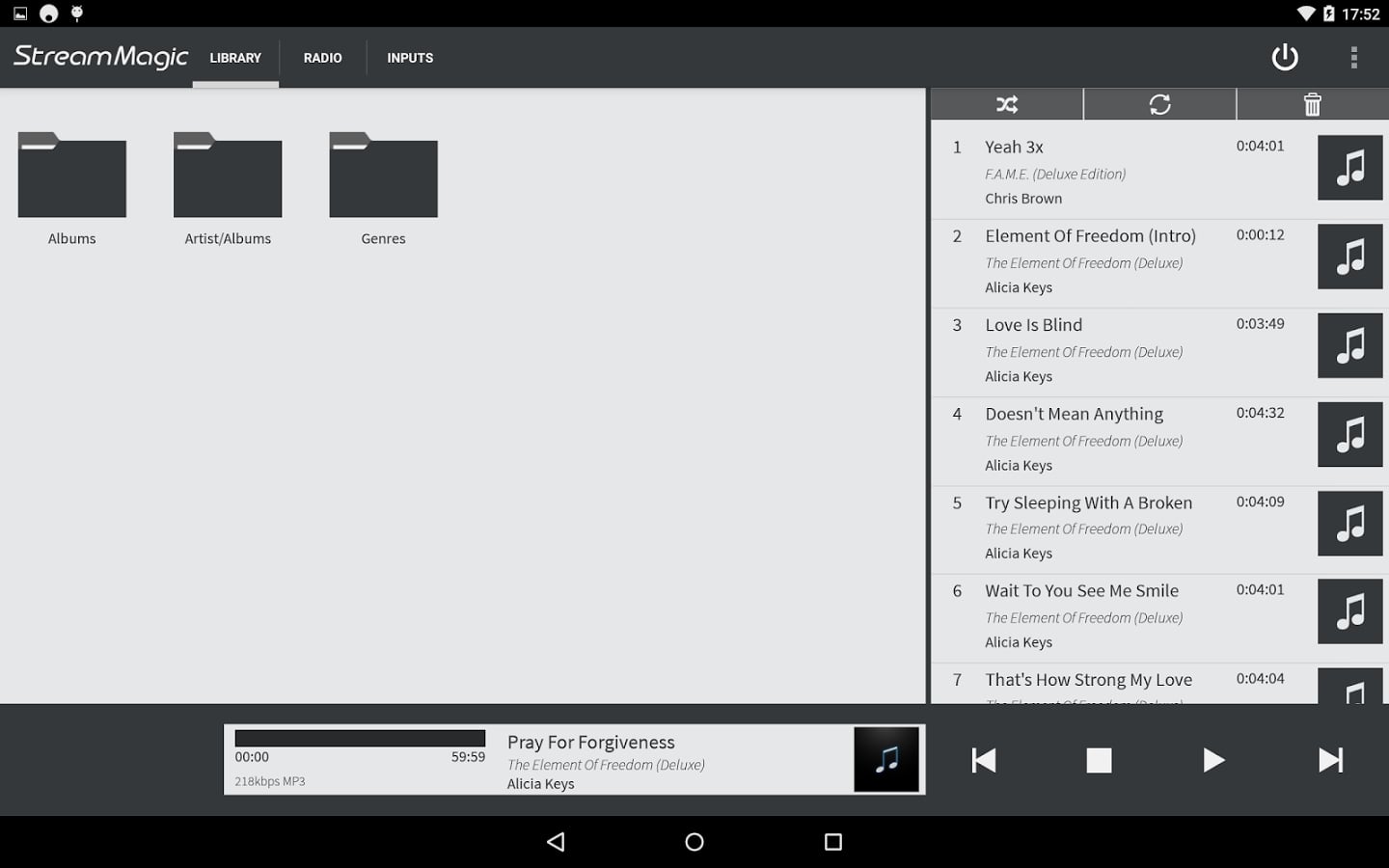Toggle repeat mode for the queue
The image size is (1389, 868).
pyautogui.click(x=1159, y=104)
